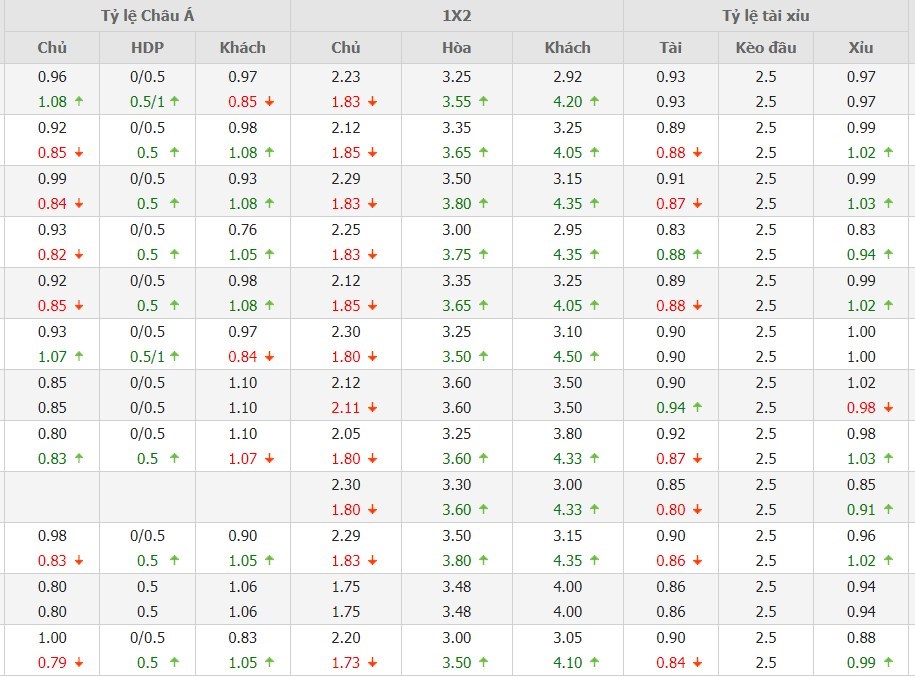Click the green up arrow beside 4.20
Viewport: 915px width, 679px height.
pos(594,101)
